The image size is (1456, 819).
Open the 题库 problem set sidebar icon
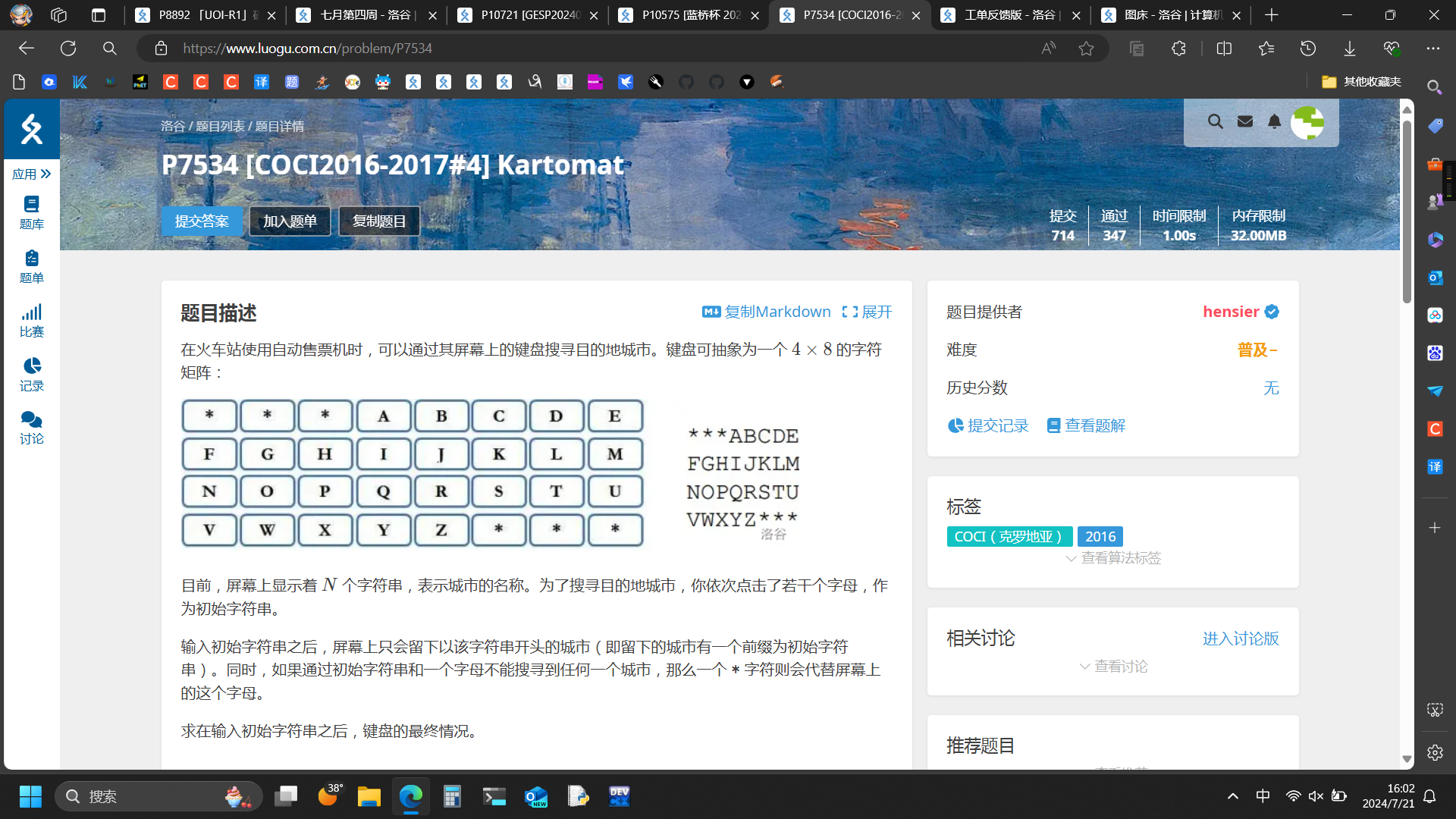(31, 212)
